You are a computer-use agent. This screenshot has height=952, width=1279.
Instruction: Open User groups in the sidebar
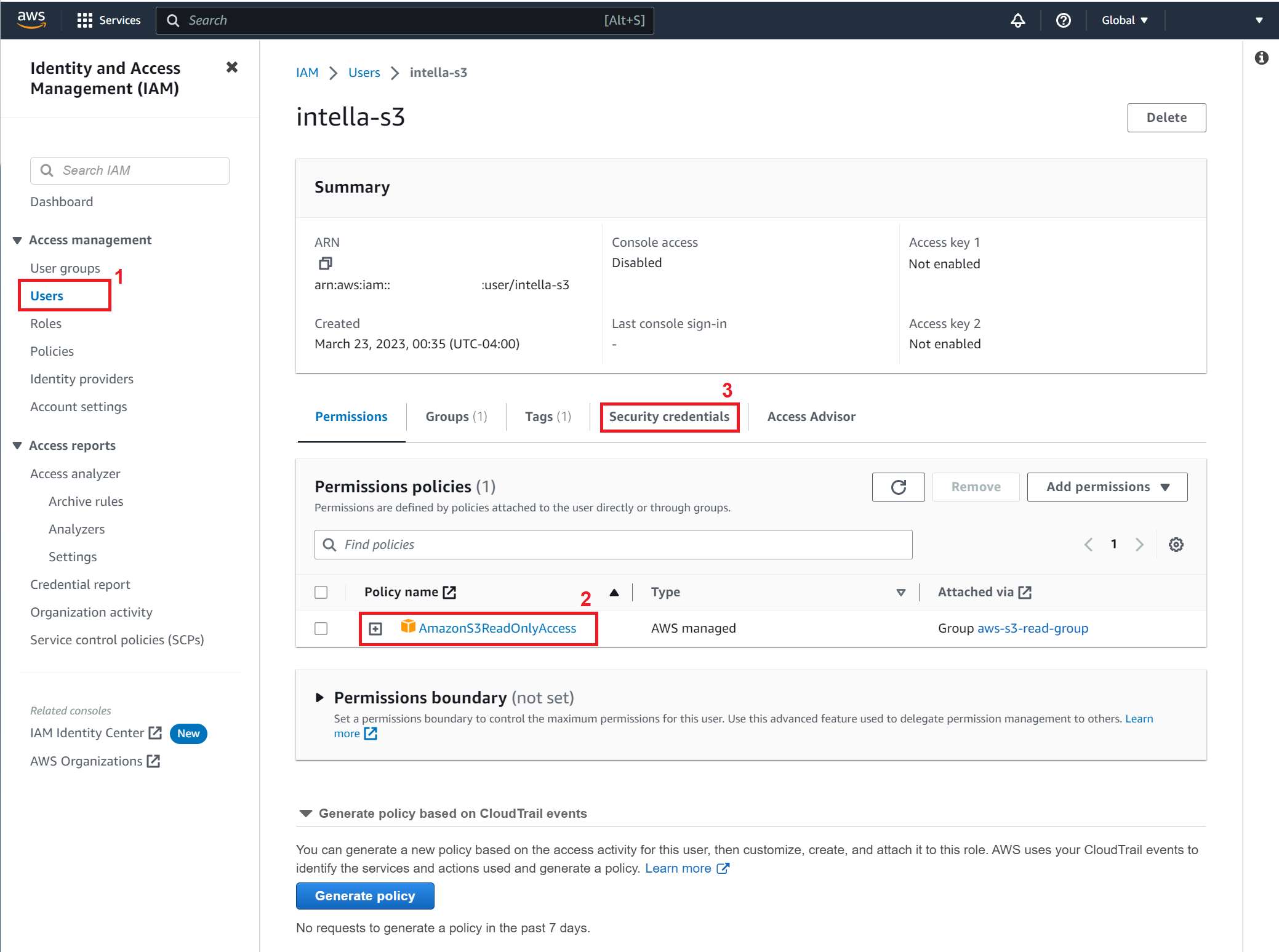(65, 268)
